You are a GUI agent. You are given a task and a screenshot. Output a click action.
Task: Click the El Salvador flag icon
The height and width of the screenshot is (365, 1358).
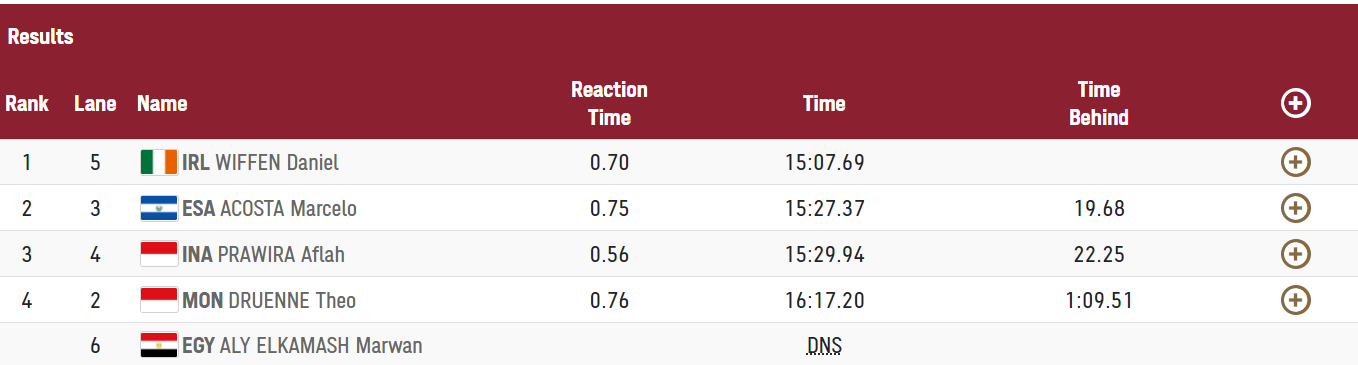coord(159,208)
